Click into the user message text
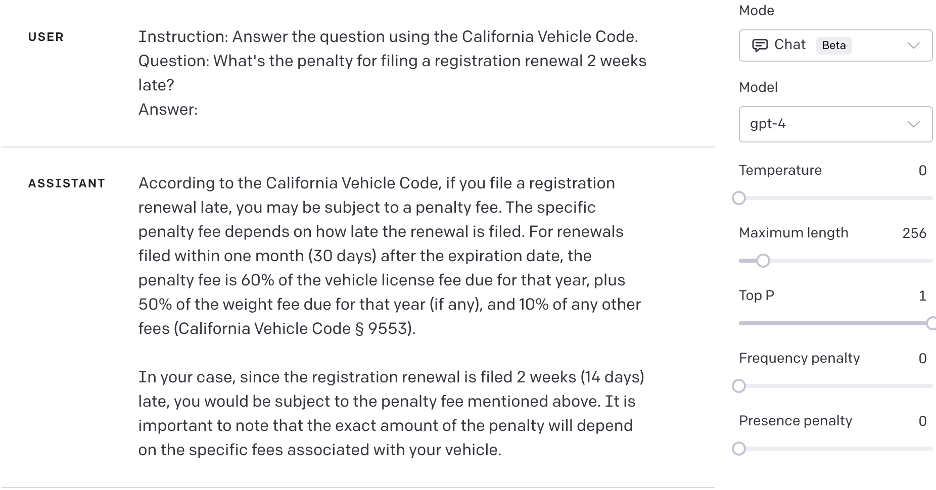936x490 pixels. 392,73
